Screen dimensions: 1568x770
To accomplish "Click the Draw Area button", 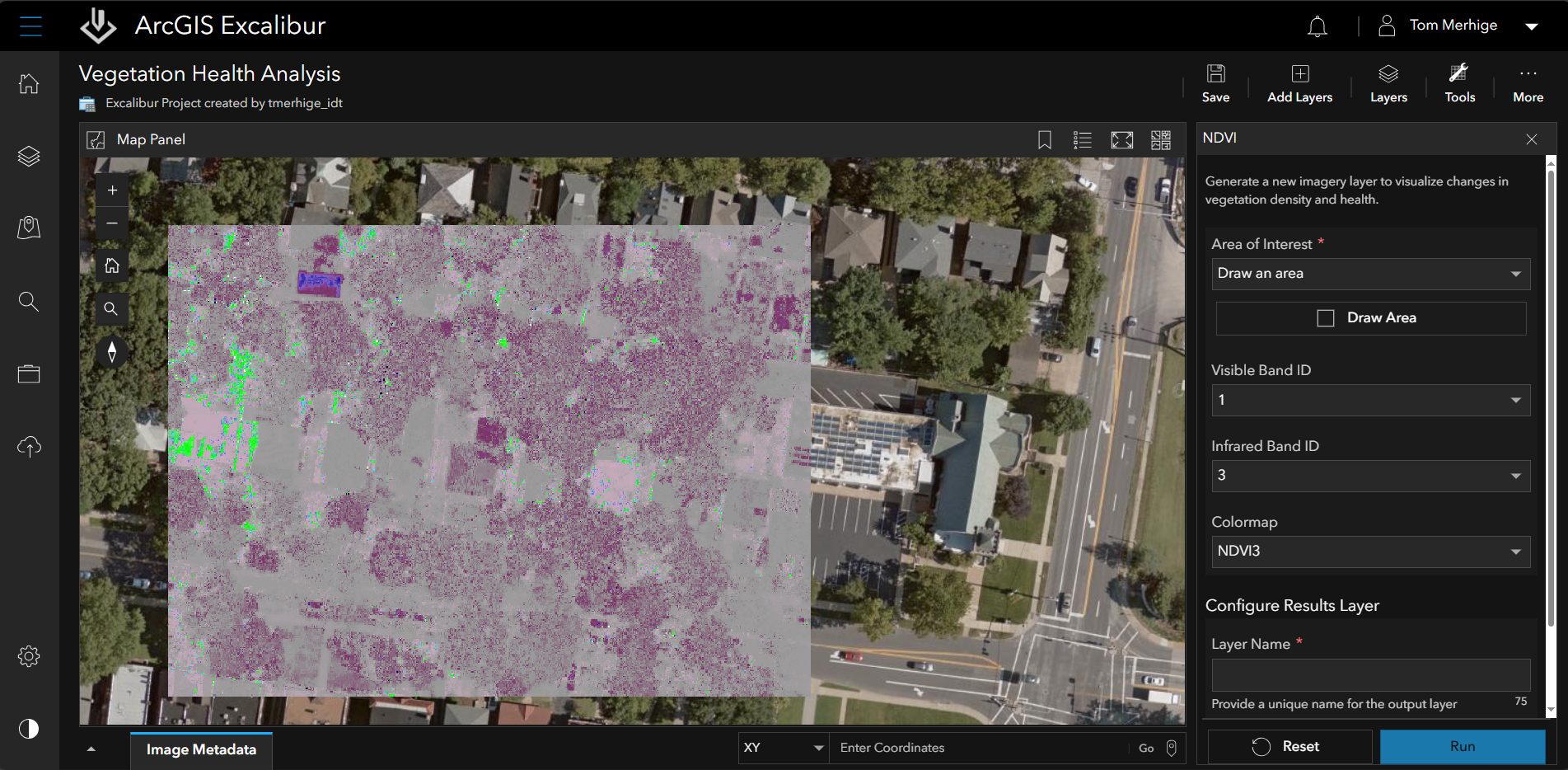I will [x=1370, y=318].
